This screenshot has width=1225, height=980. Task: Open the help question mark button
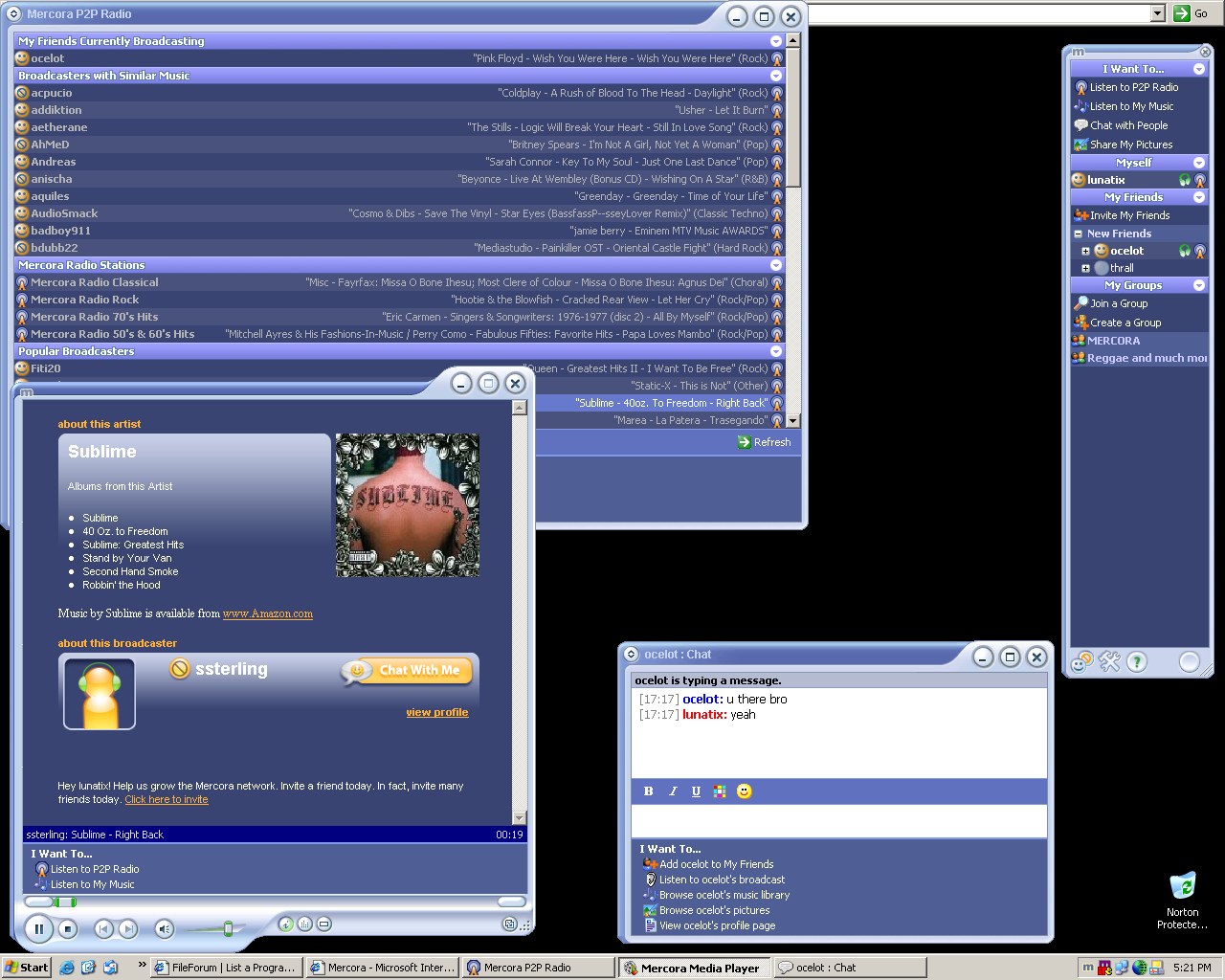1136,661
